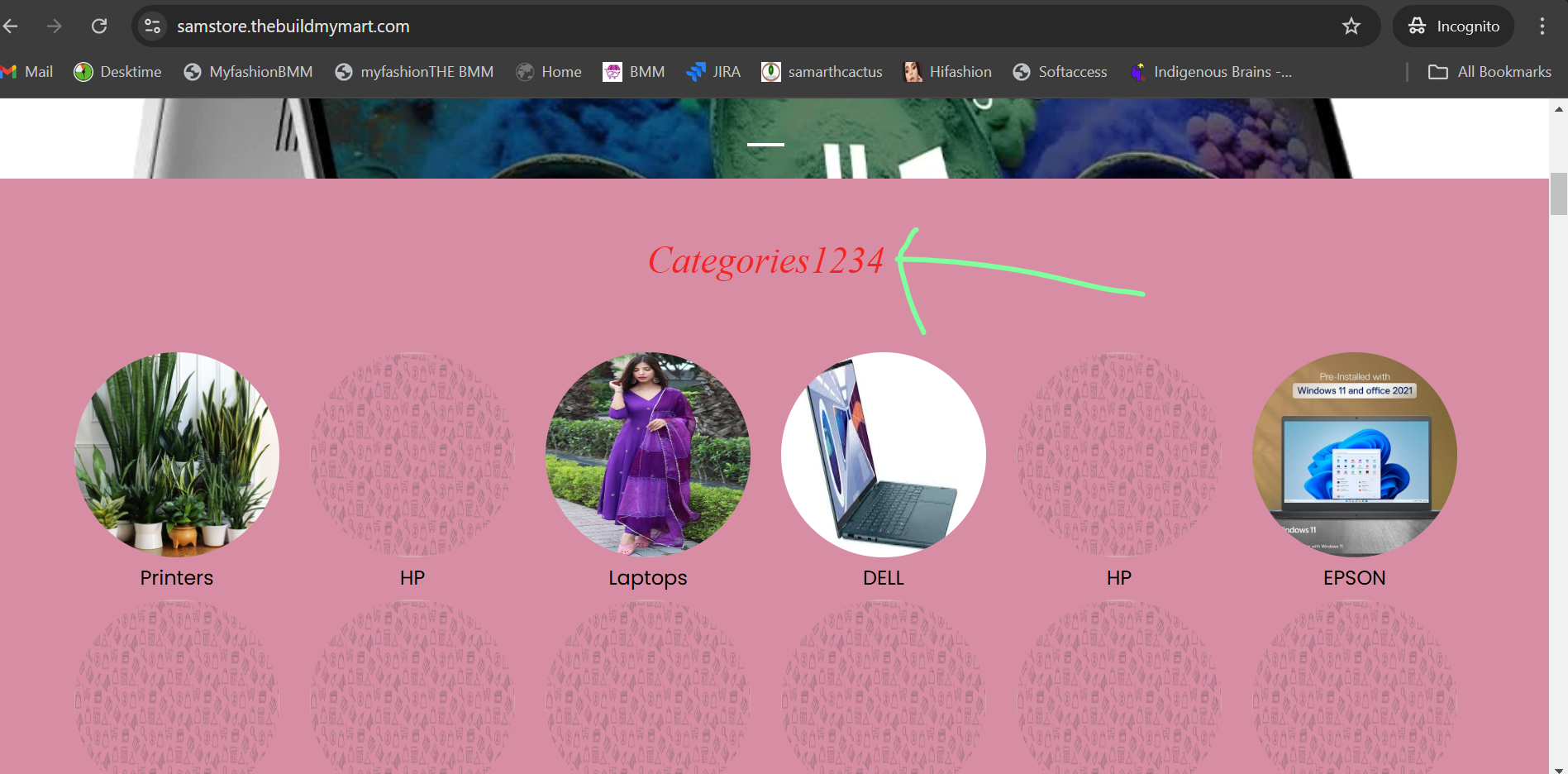Click the Categories1234 heading

766,261
